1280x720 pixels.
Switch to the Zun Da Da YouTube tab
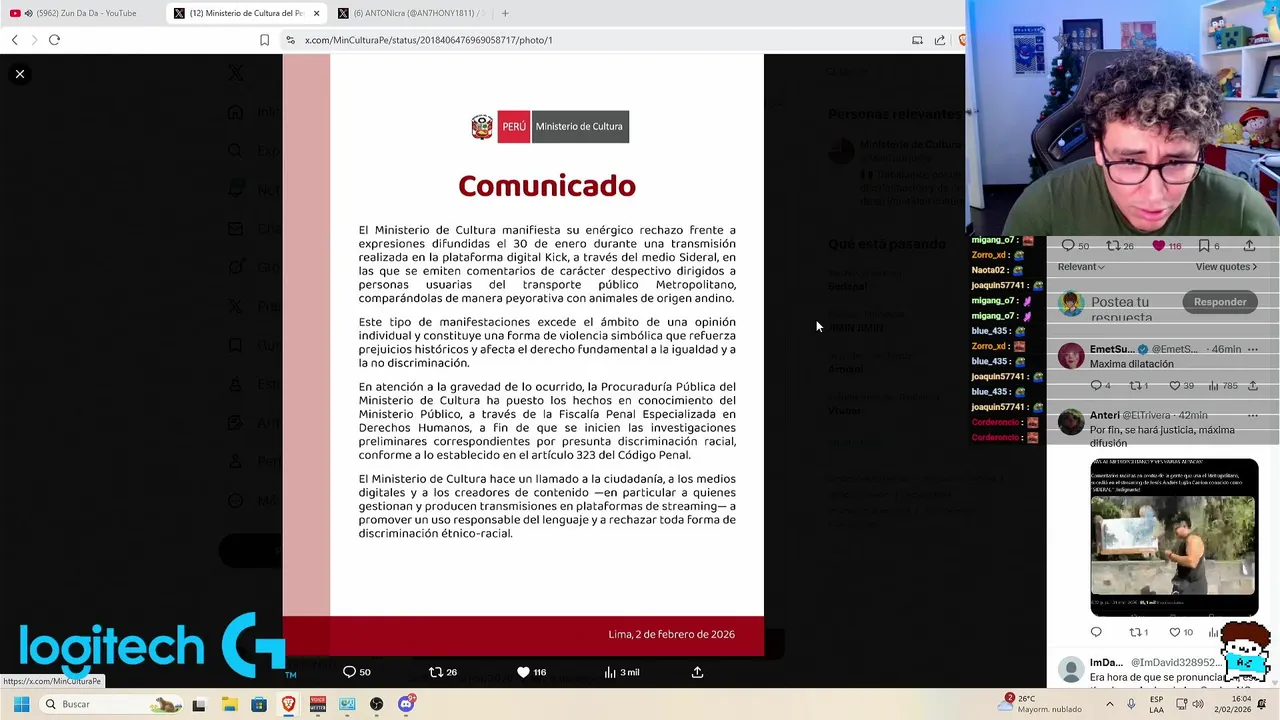82,13
